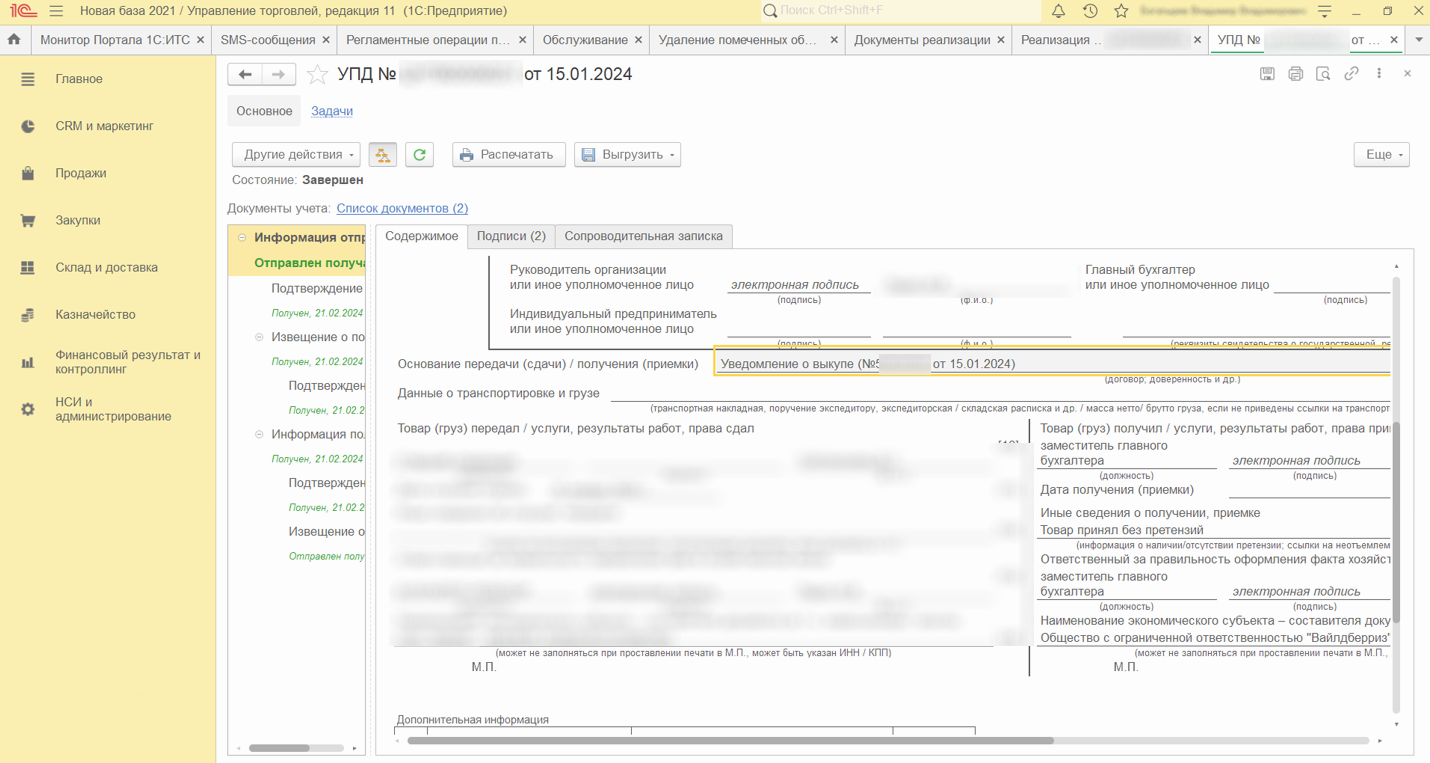Screen dimensions: 1430x763
Task: Open the 'Список документов (2)' link
Action: pos(402,208)
